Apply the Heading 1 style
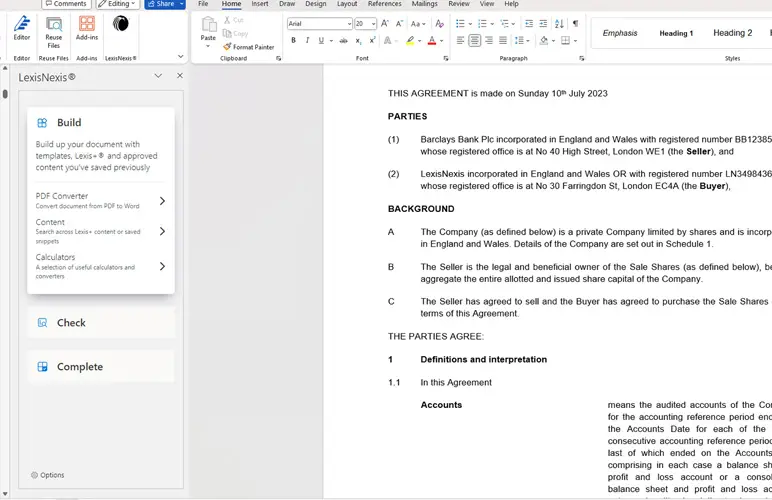772x500 pixels. (676, 33)
